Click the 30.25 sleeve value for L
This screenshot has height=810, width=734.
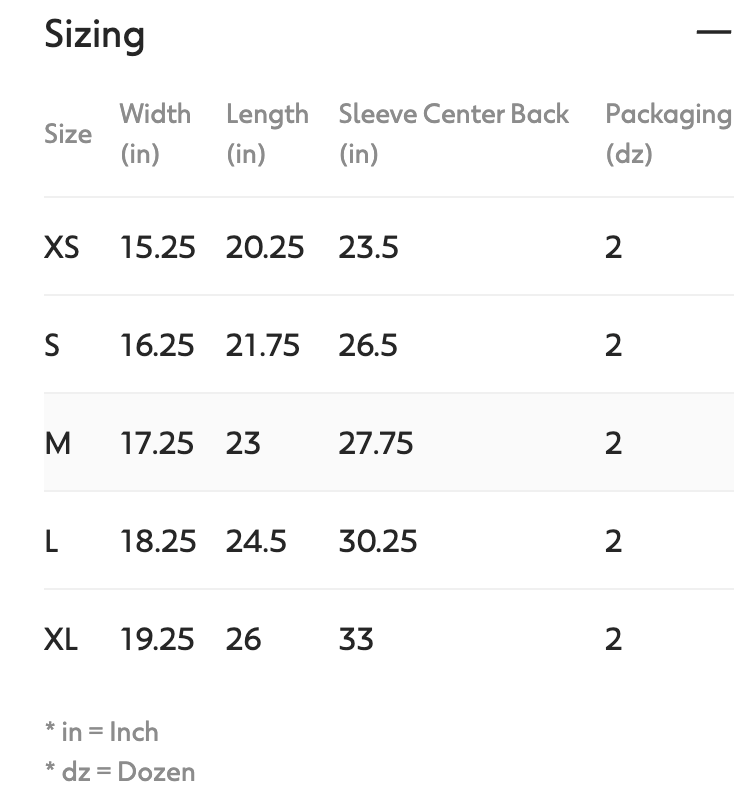(x=376, y=541)
